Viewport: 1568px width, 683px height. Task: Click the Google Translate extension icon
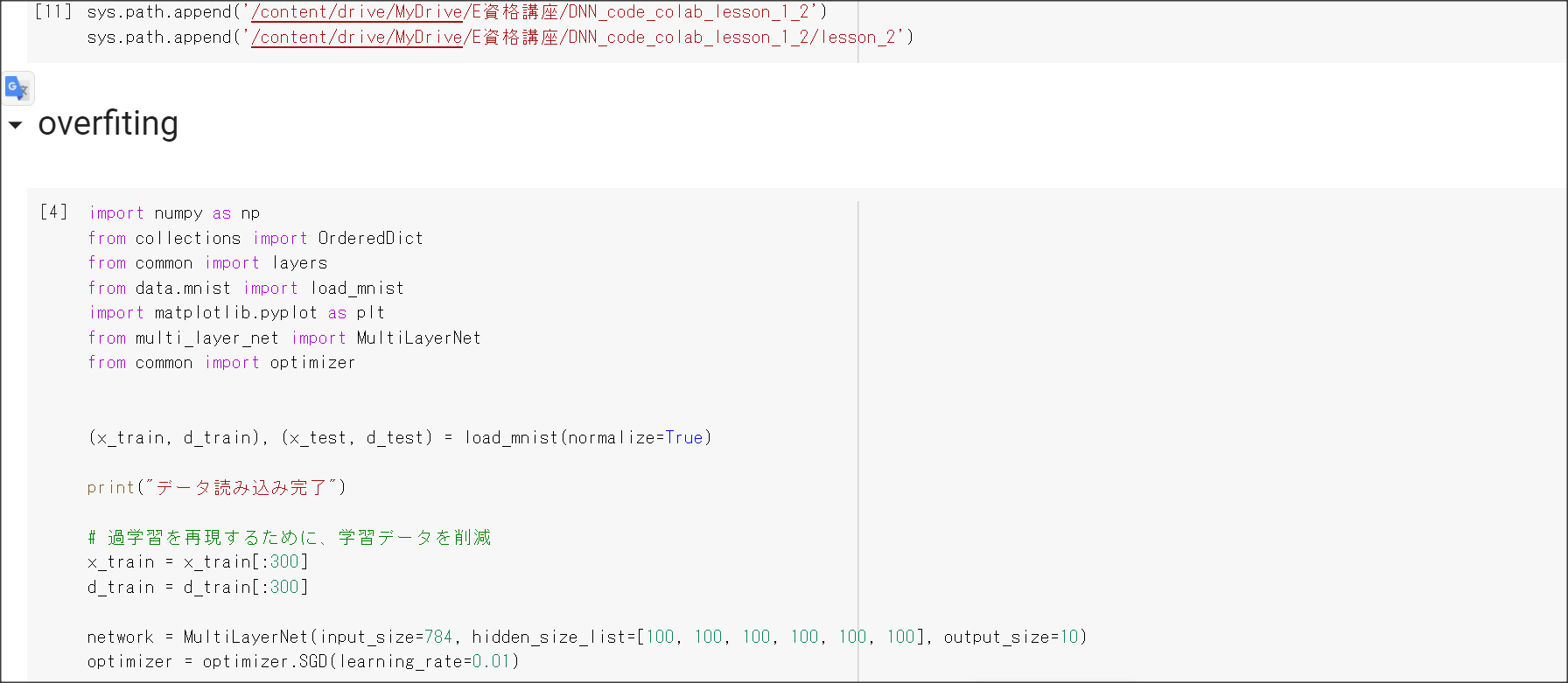[x=17, y=88]
